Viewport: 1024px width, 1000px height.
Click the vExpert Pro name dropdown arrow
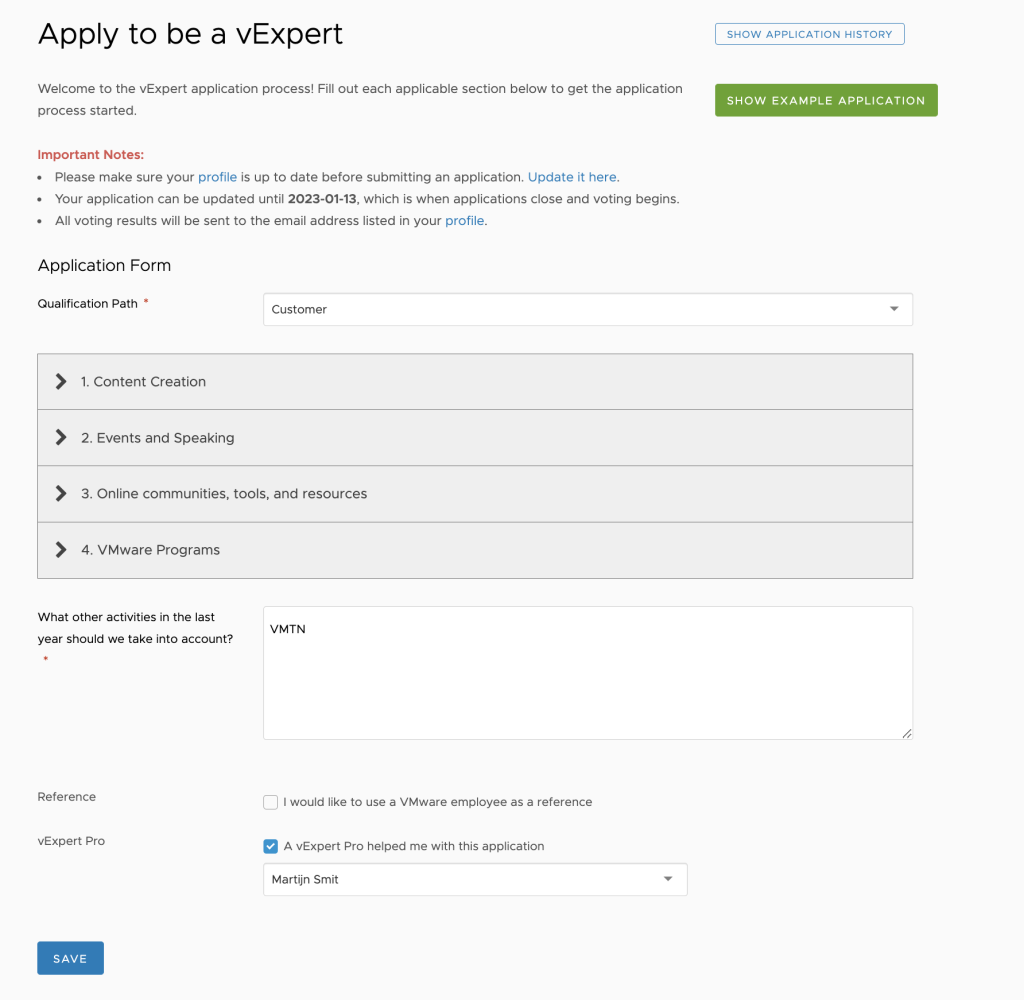[x=668, y=879]
